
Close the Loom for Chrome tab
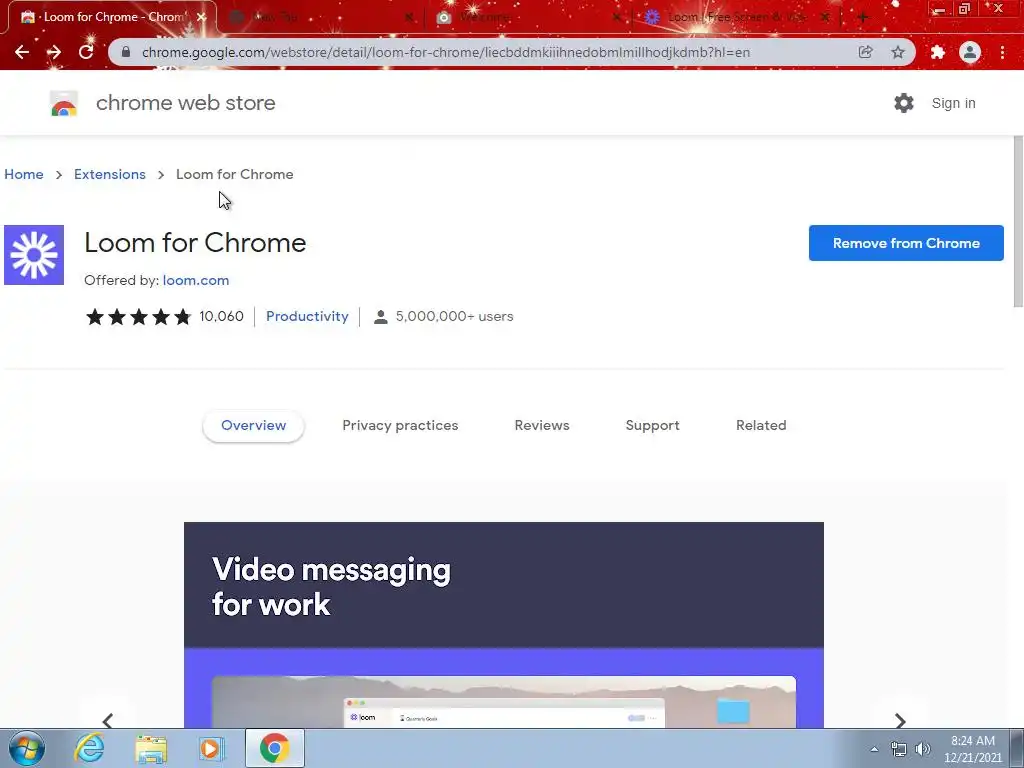pos(201,18)
